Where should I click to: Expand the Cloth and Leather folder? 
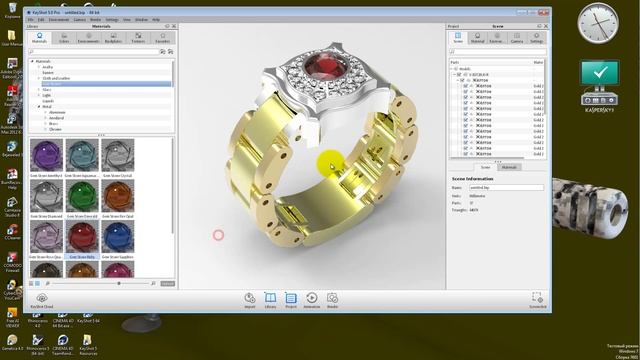click(39, 78)
